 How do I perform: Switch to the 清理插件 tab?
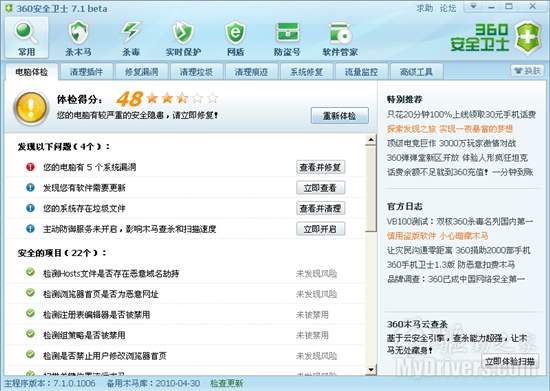[x=86, y=72]
